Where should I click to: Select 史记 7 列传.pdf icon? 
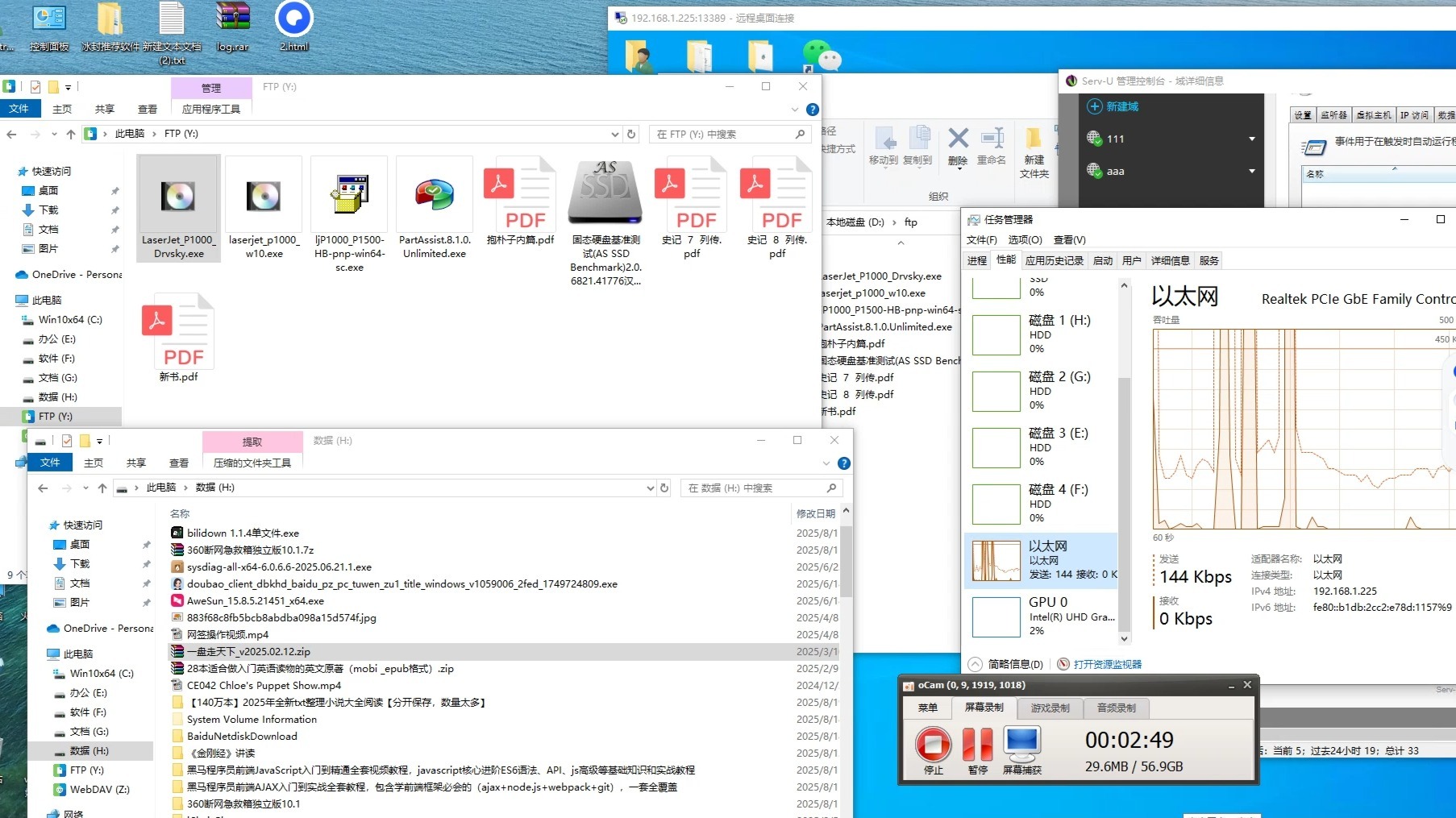pyautogui.click(x=691, y=194)
